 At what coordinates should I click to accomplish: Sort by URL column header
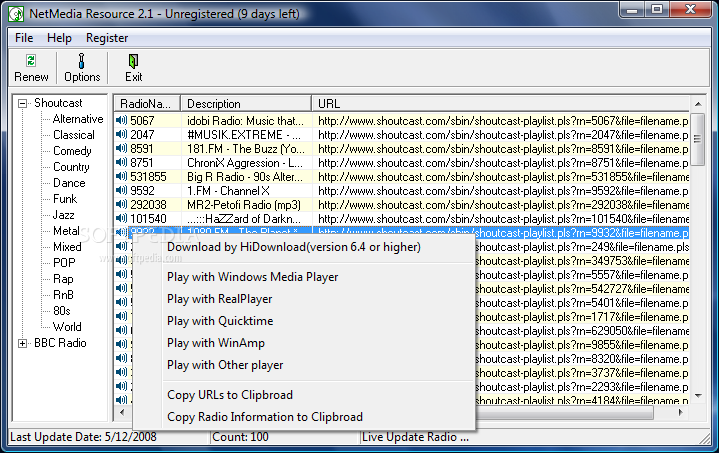[x=500, y=104]
